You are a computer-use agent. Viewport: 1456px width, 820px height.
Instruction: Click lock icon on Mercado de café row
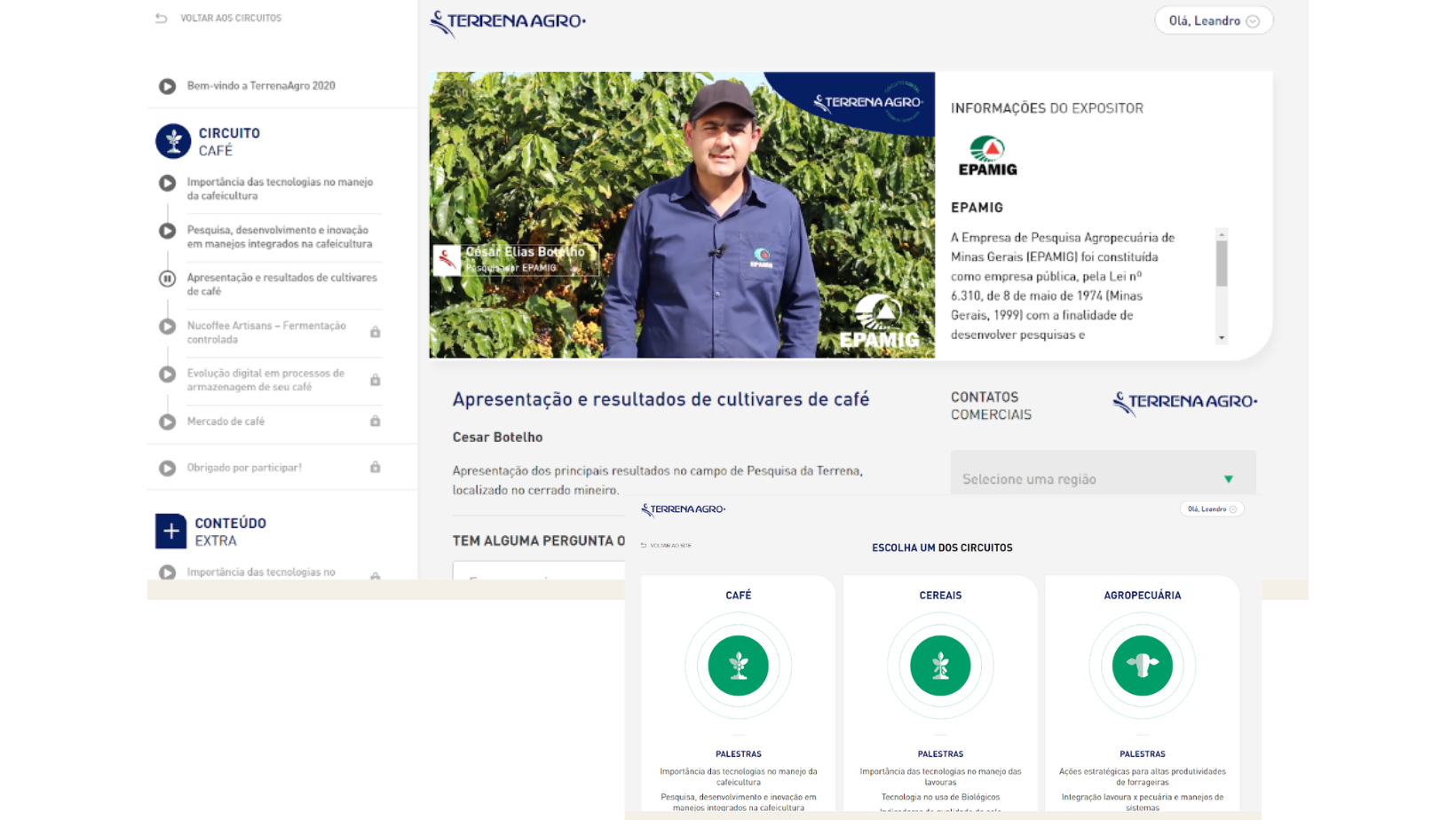coord(376,421)
